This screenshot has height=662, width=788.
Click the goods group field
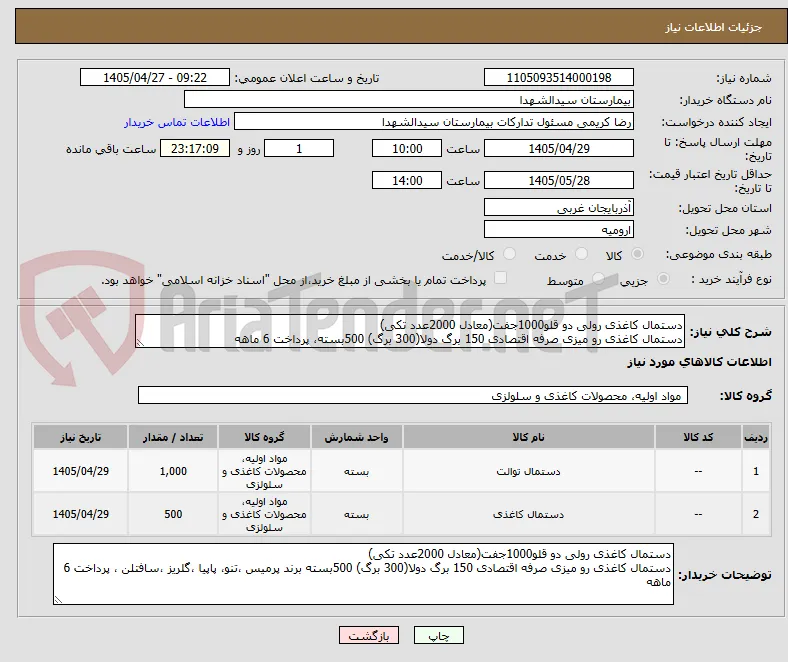point(413,395)
